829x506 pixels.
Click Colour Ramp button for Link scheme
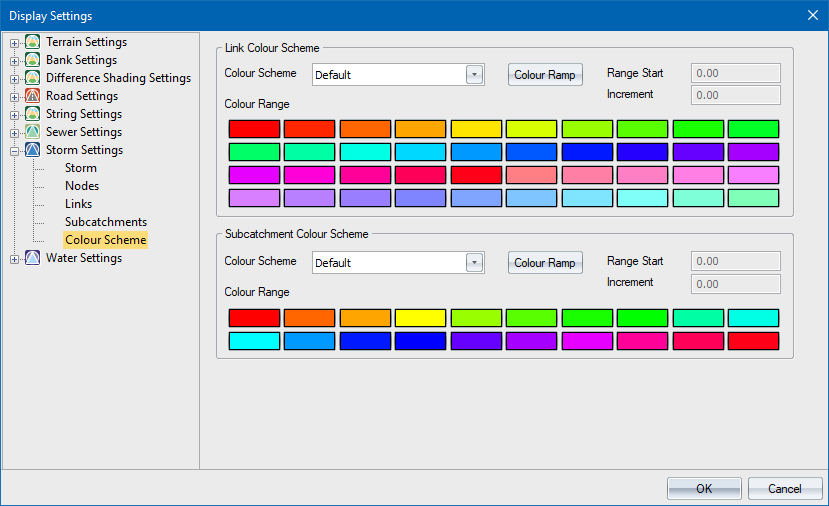point(545,75)
